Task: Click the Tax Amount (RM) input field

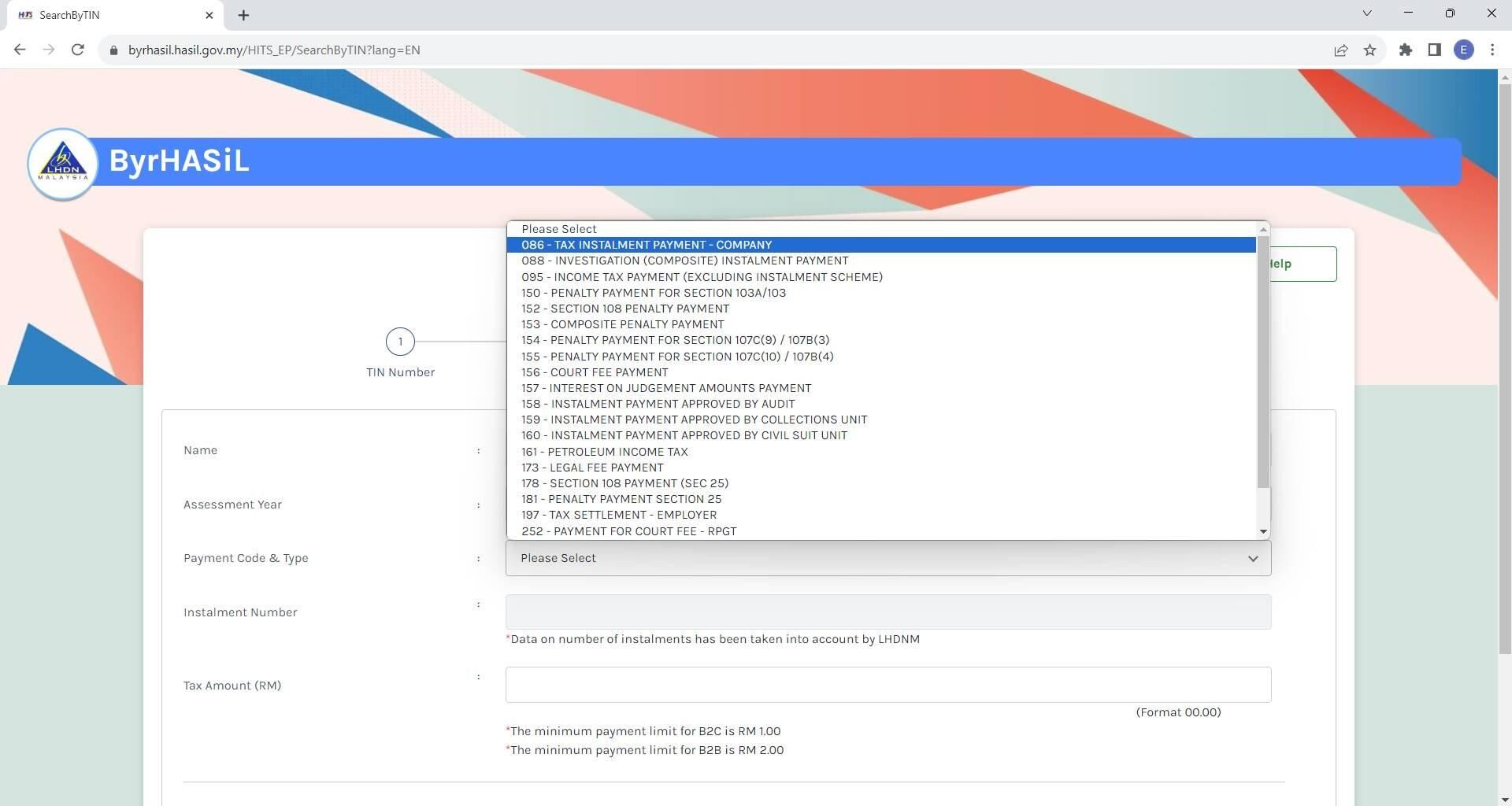Action: click(x=888, y=685)
